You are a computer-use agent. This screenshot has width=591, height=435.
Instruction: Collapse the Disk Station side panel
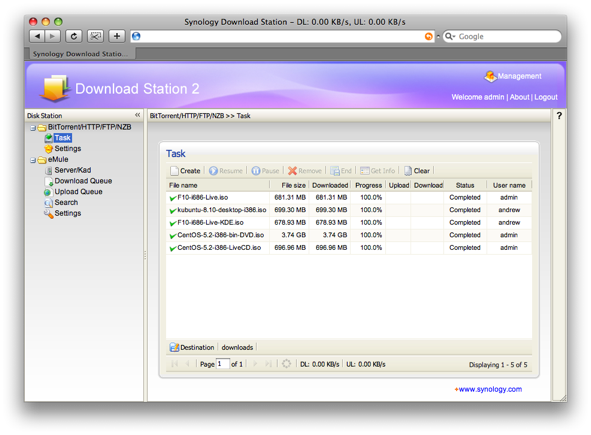138,115
